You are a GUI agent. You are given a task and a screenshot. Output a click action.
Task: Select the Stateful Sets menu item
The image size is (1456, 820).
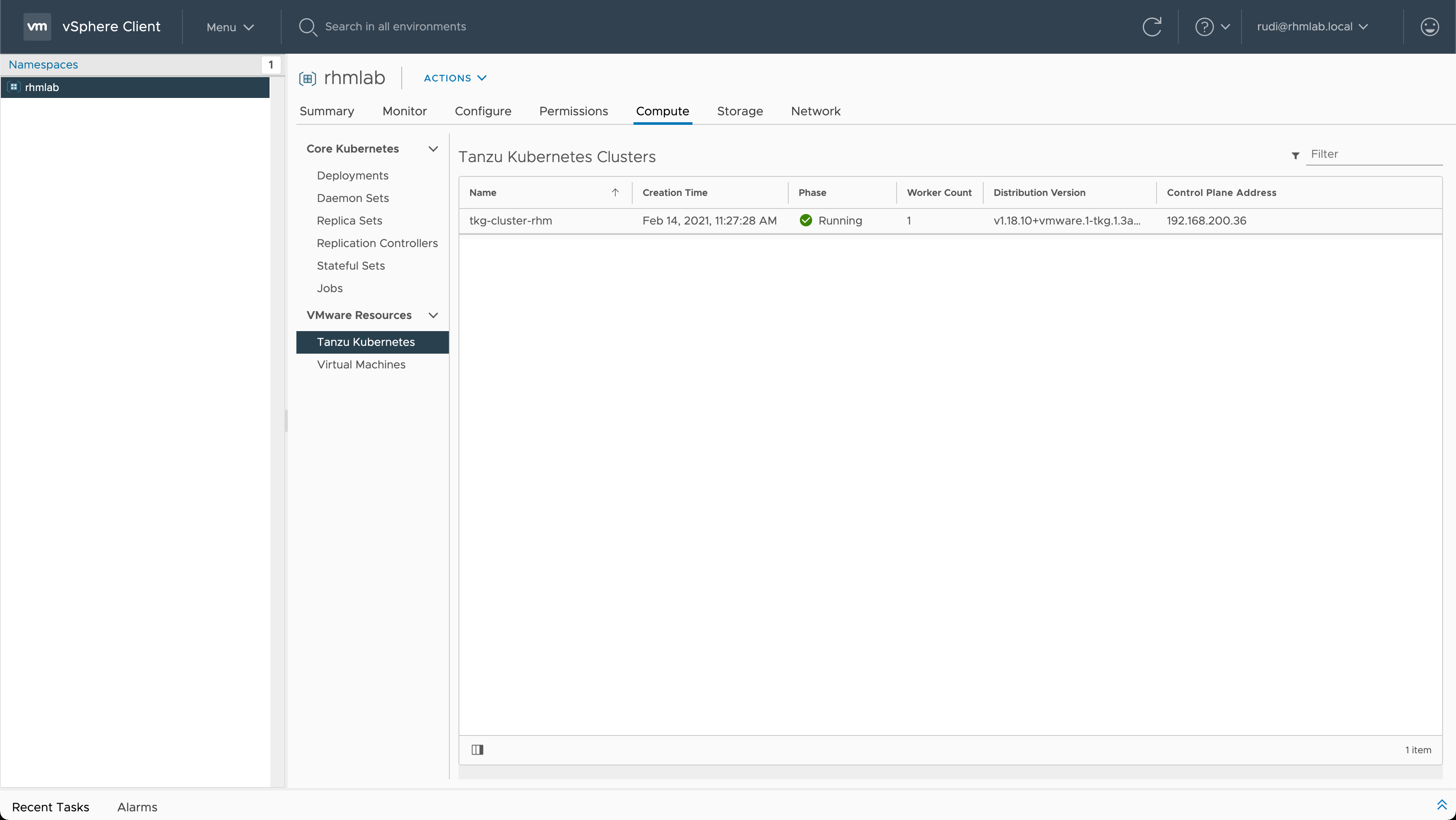pos(350,265)
